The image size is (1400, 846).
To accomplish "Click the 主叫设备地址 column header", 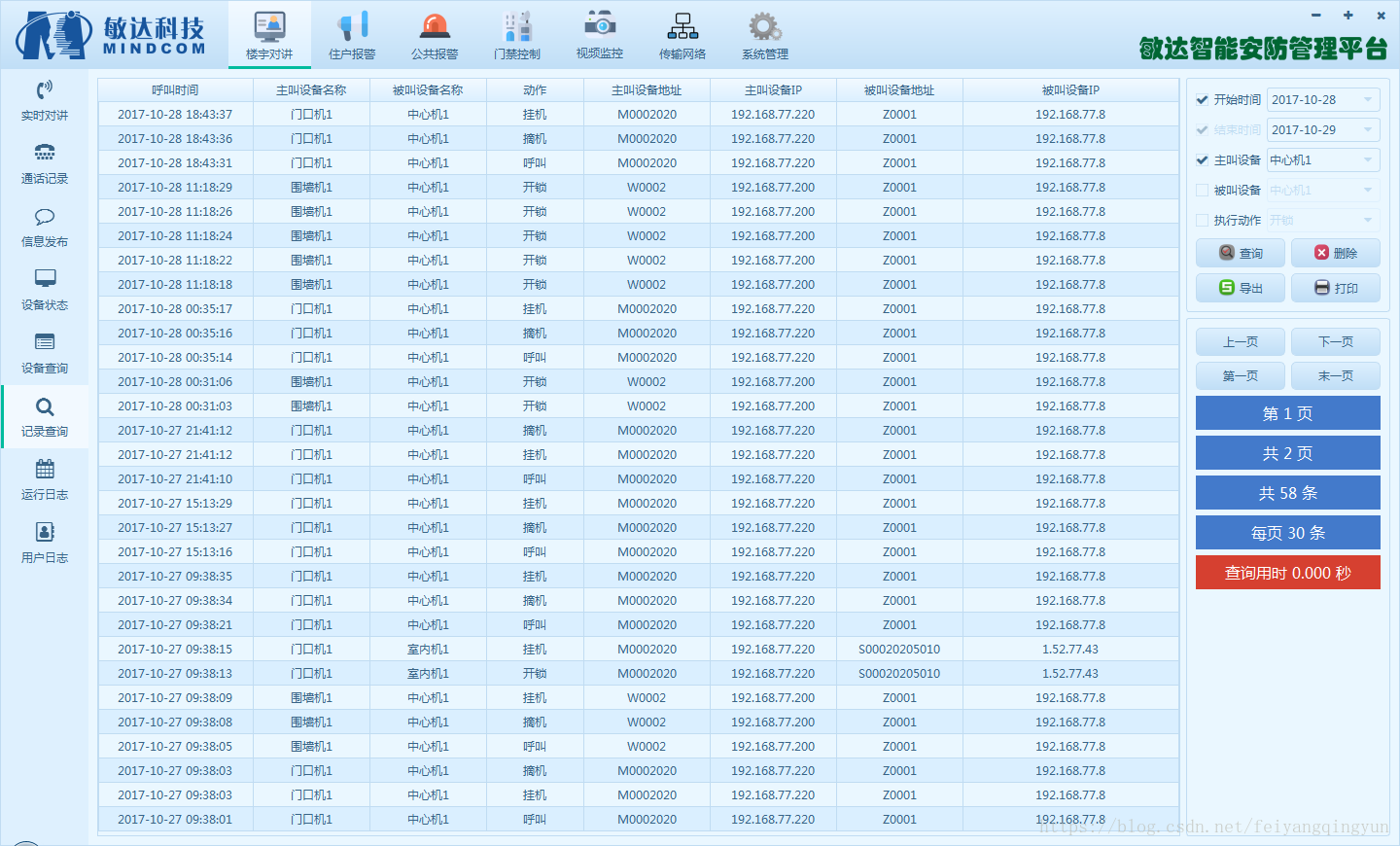I will pos(647,89).
